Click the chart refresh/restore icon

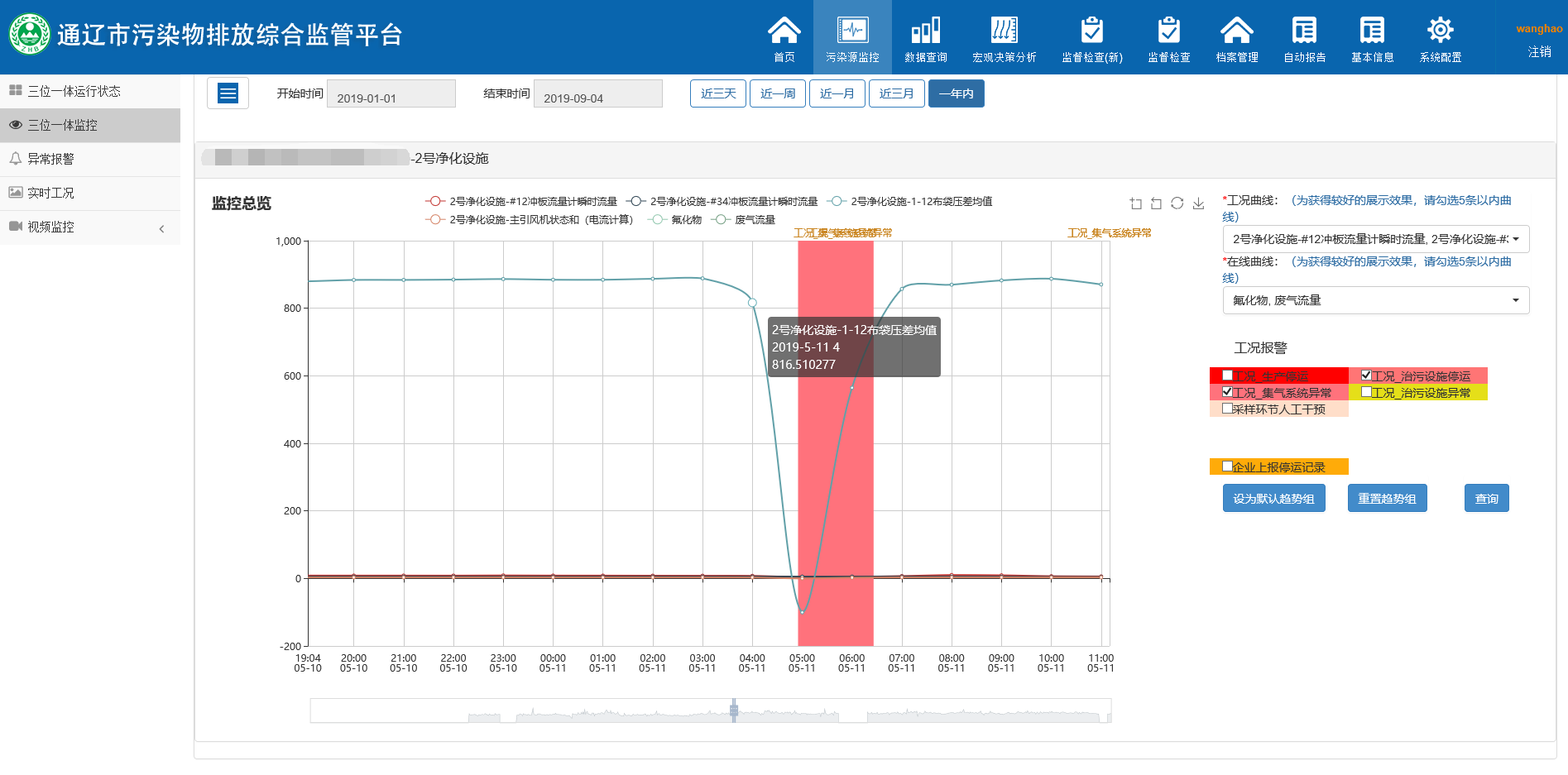pyautogui.click(x=1177, y=203)
